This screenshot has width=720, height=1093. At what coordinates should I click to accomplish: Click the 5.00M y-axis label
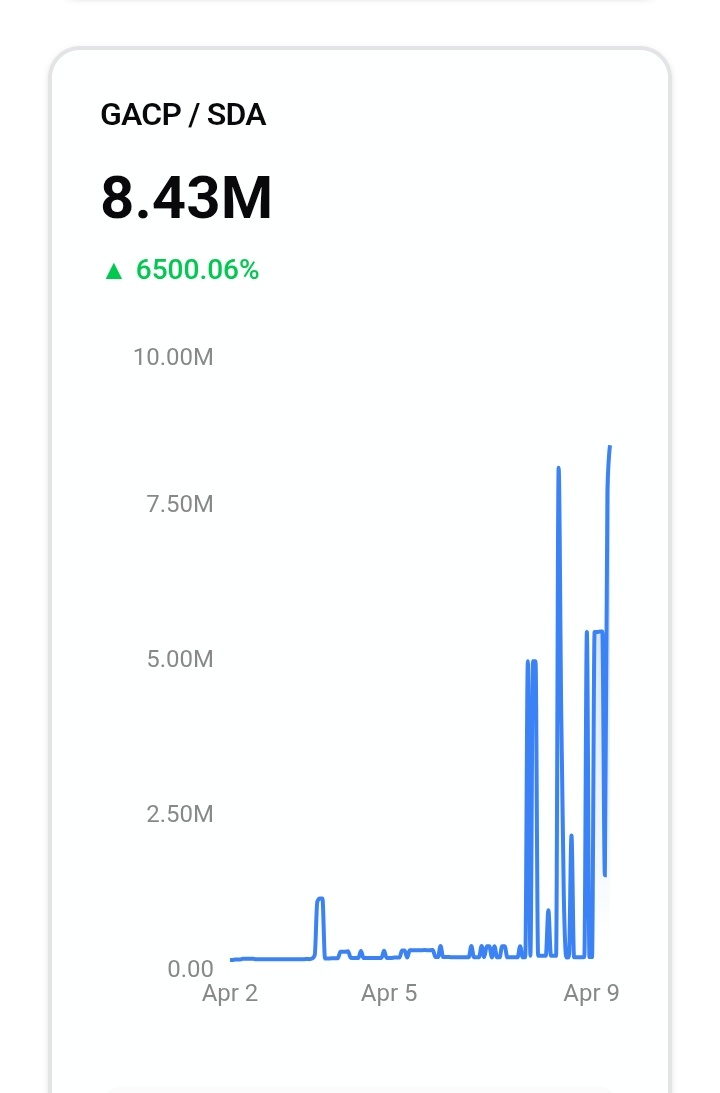tap(180, 659)
